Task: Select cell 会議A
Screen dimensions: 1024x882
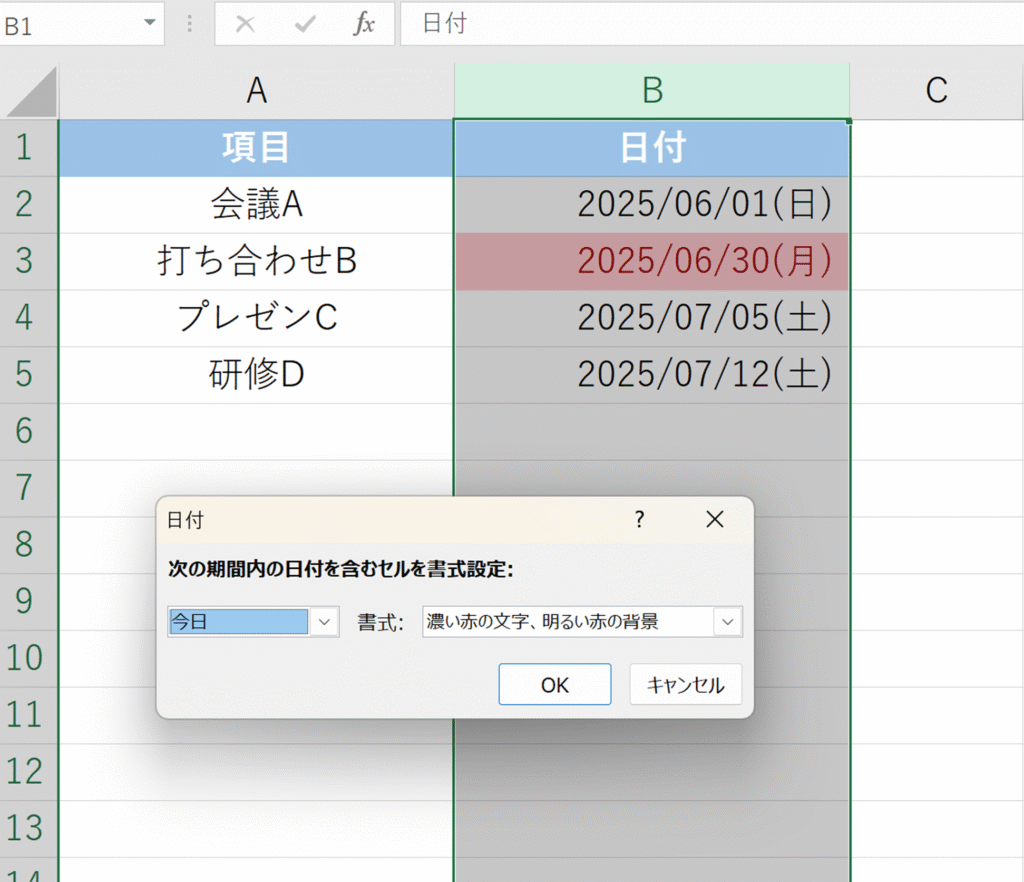Action: click(256, 204)
